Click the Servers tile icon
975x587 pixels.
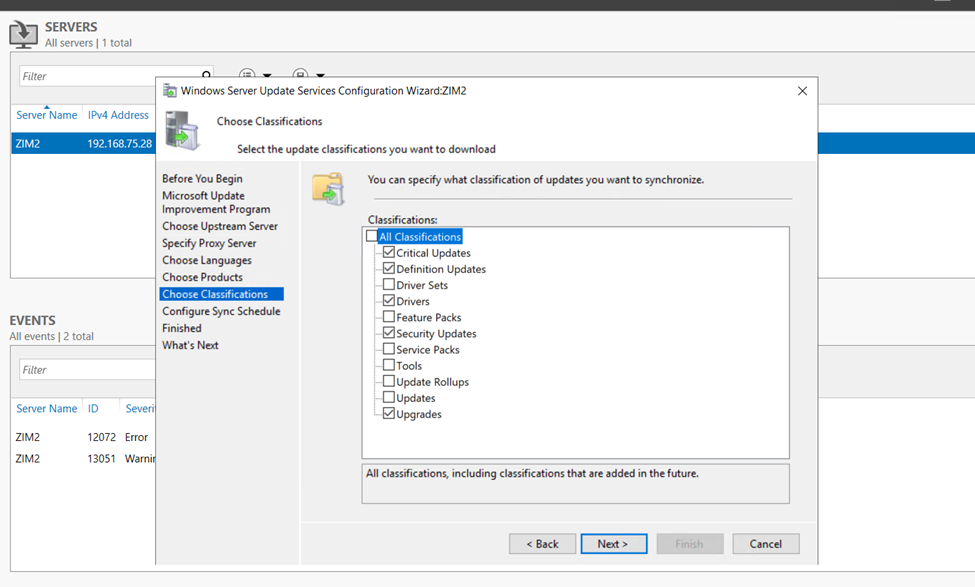[x=23, y=34]
